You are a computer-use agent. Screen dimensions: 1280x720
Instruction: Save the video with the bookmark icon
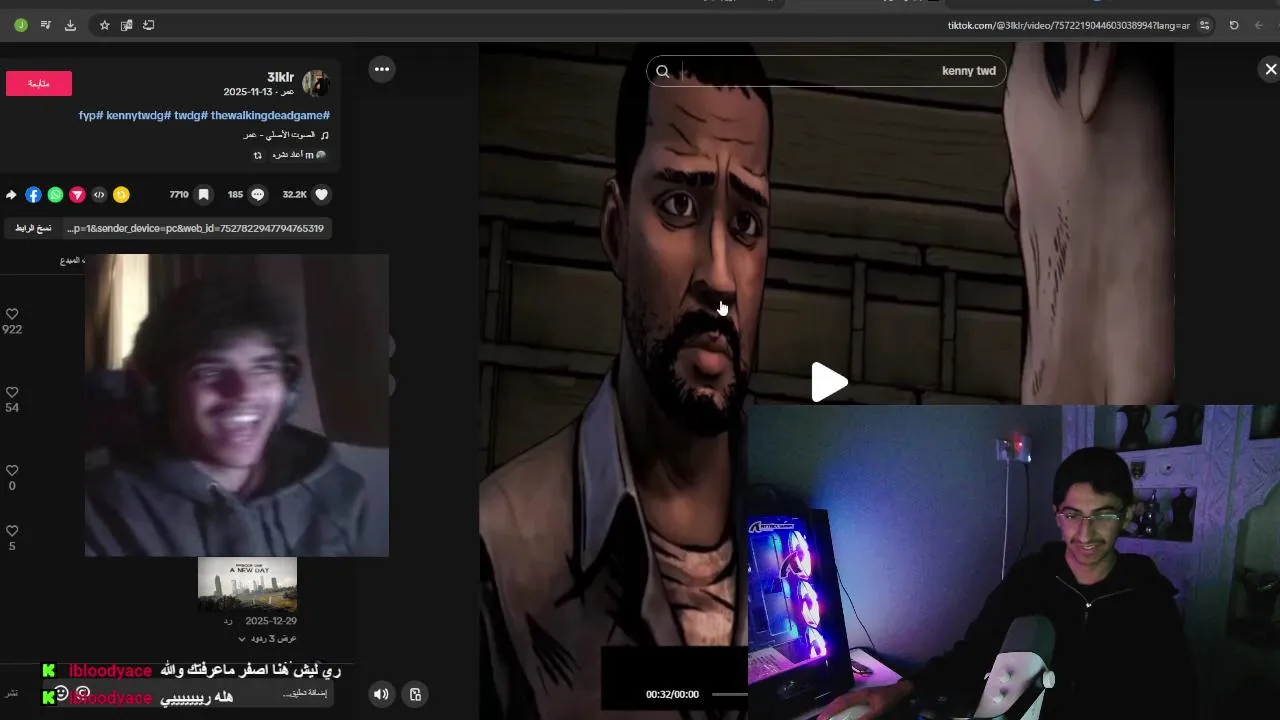point(203,195)
